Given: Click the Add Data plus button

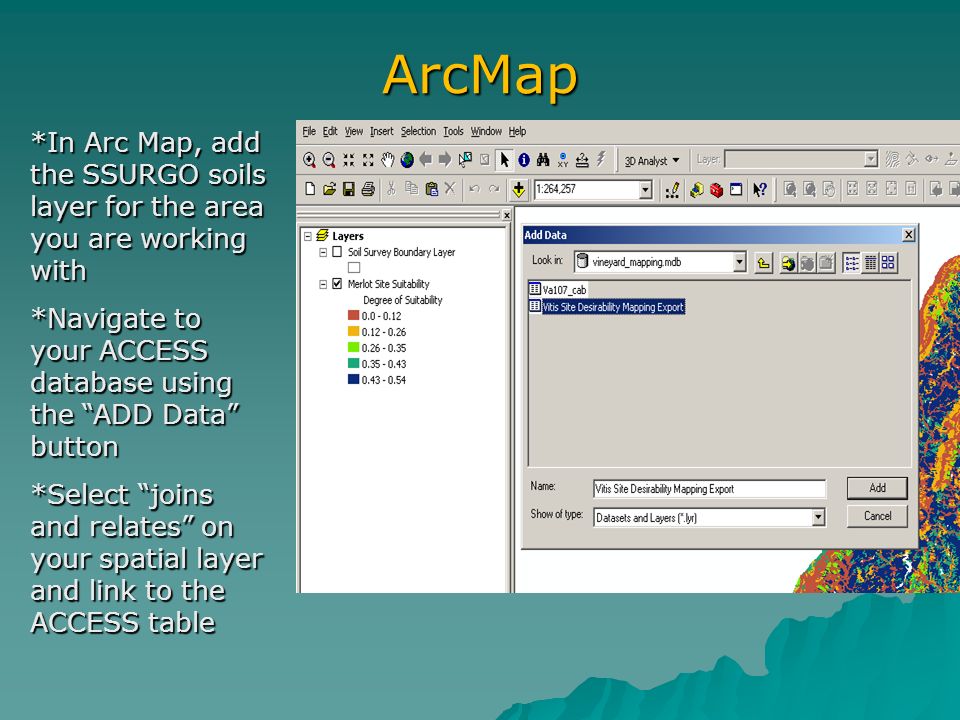Looking at the screenshot, I should 519,190.
